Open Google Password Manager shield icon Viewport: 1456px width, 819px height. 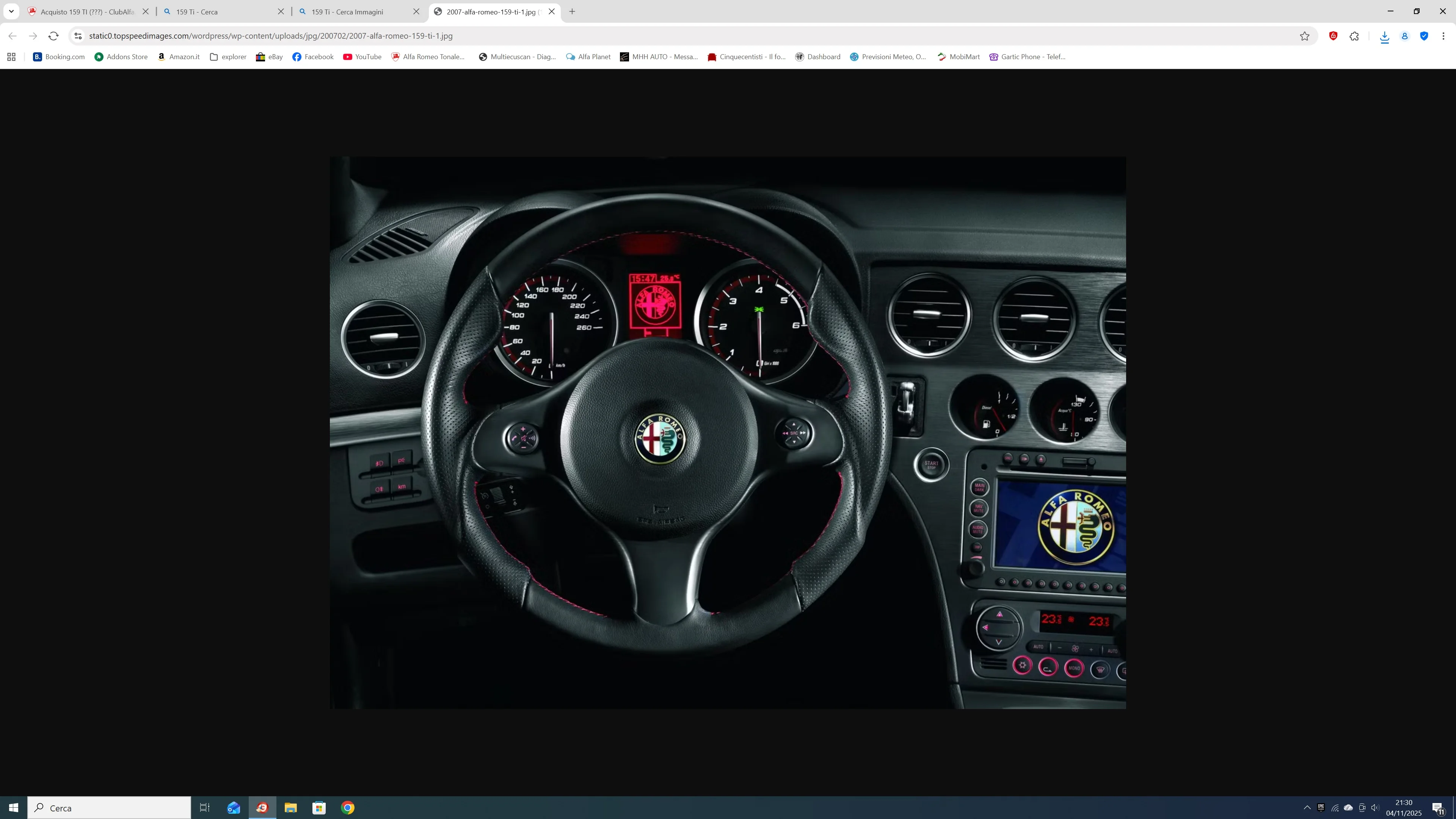coord(1425,36)
